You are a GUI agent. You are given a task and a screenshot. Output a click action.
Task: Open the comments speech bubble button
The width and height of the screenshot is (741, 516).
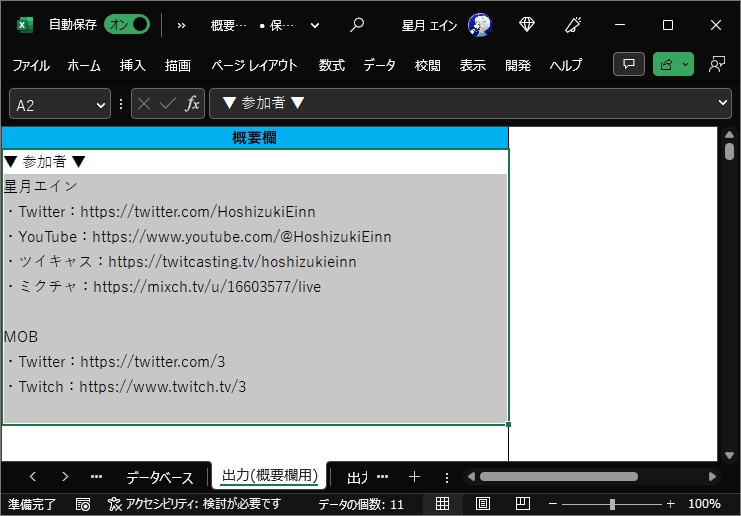(x=629, y=64)
